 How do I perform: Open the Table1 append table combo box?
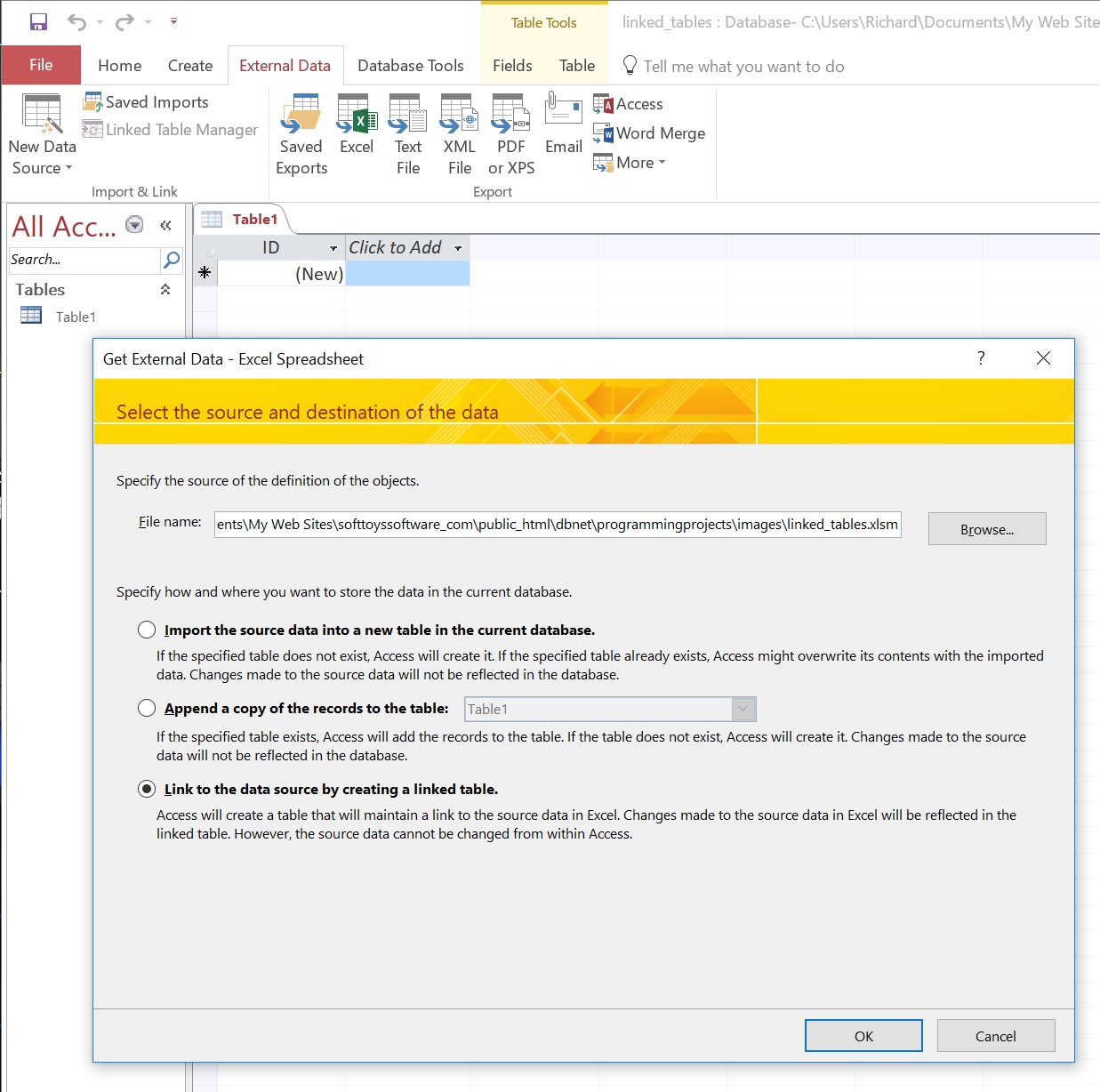610,709
